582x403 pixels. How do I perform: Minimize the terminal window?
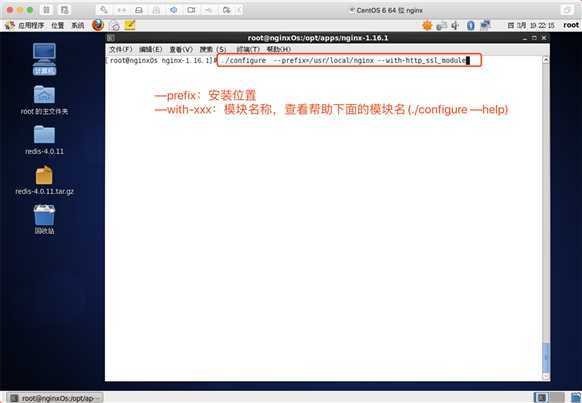click(524, 38)
